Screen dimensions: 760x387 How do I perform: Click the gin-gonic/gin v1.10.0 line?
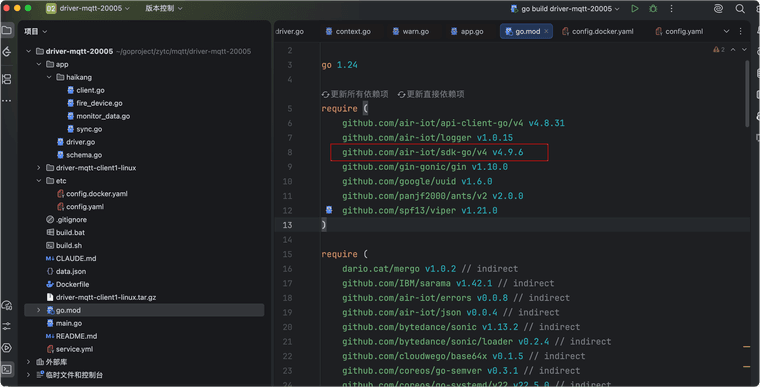click(425, 167)
